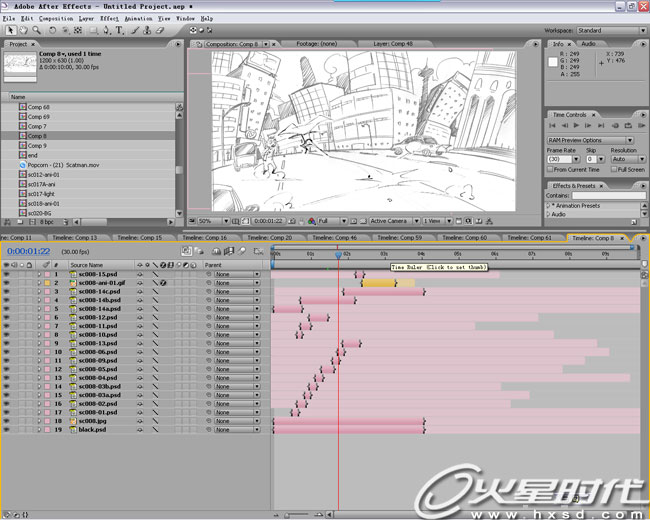Select the Zoom magnifier tool
650x520 pixels.
click(36, 30)
